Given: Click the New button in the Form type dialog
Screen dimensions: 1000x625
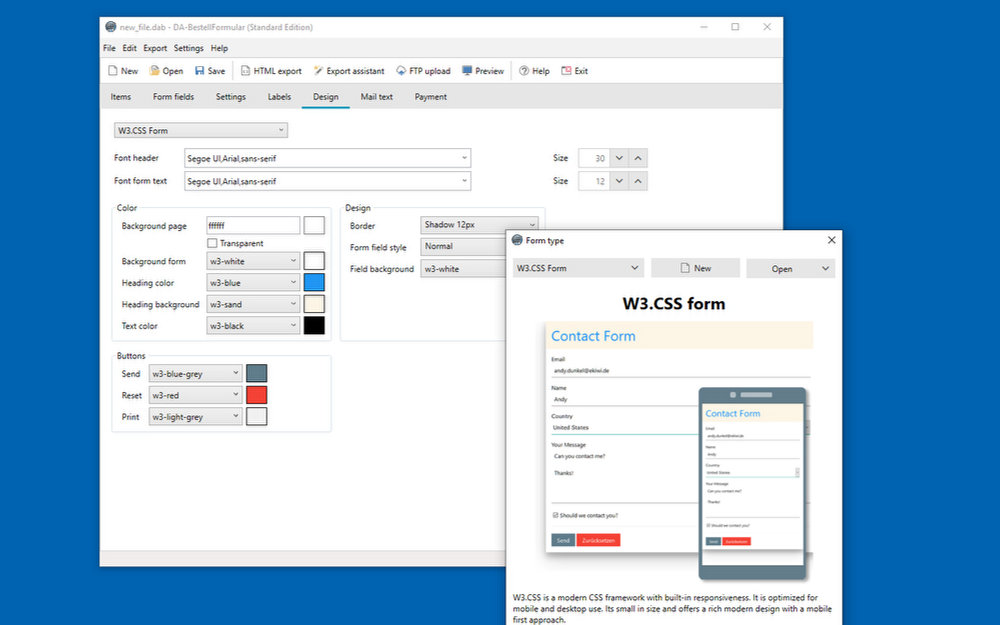Looking at the screenshot, I should 695,268.
